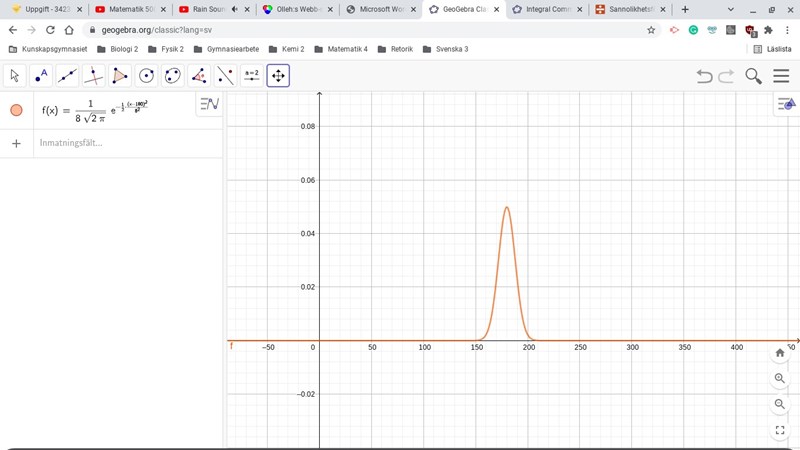Screen dimensions: 800x450
Task: Select the Move arrow tool
Action: 15,76
